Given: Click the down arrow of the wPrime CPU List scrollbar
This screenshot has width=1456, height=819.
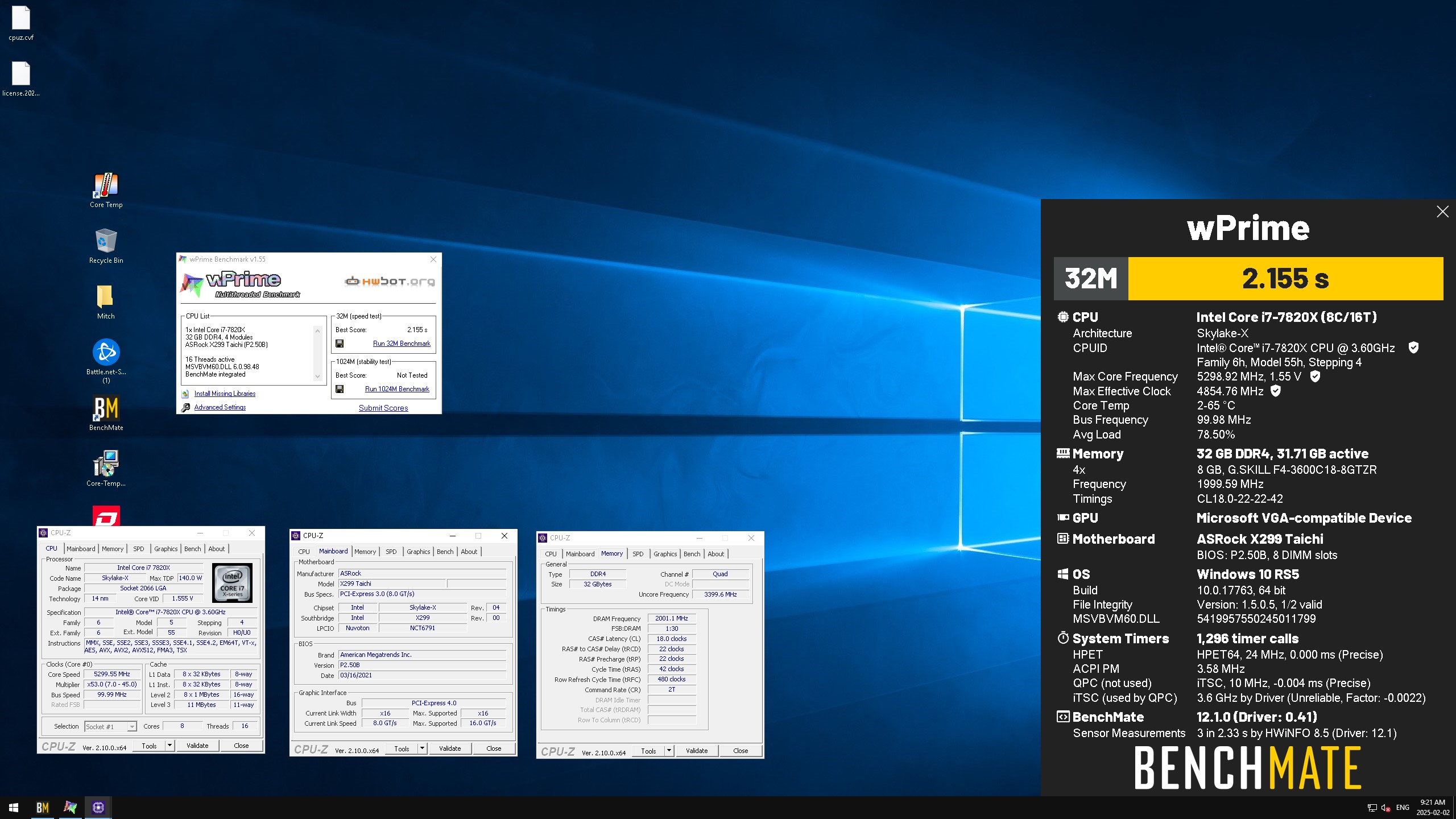Looking at the screenshot, I should (x=317, y=377).
